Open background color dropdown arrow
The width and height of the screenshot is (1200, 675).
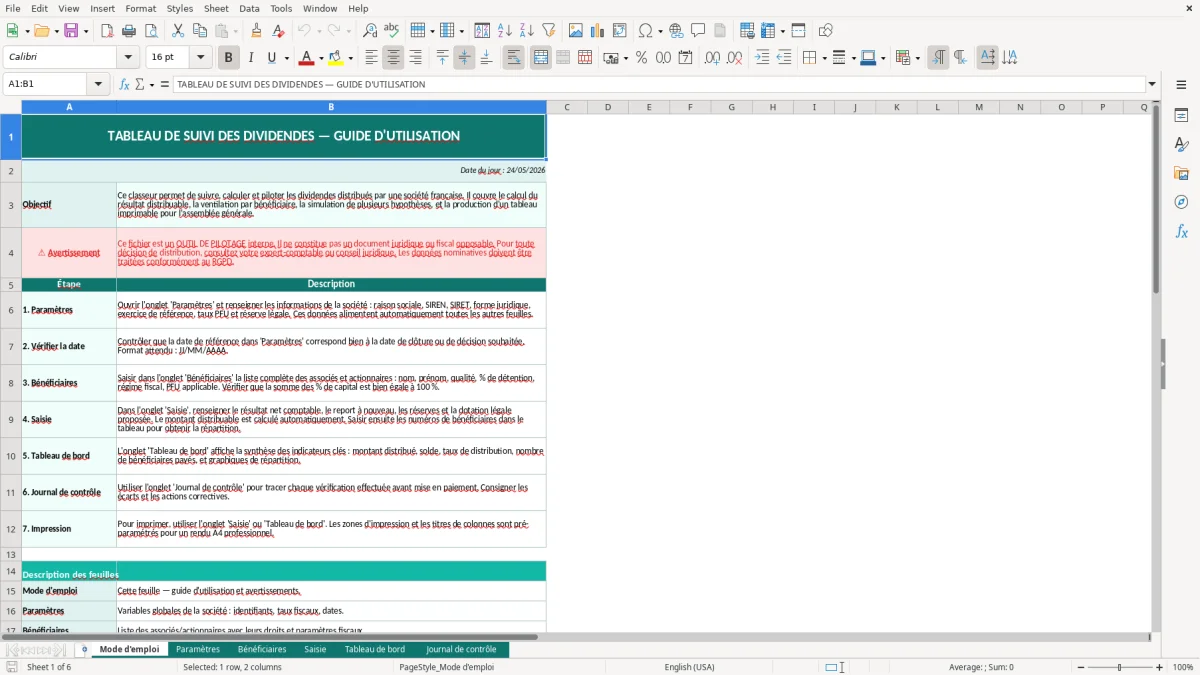350,58
